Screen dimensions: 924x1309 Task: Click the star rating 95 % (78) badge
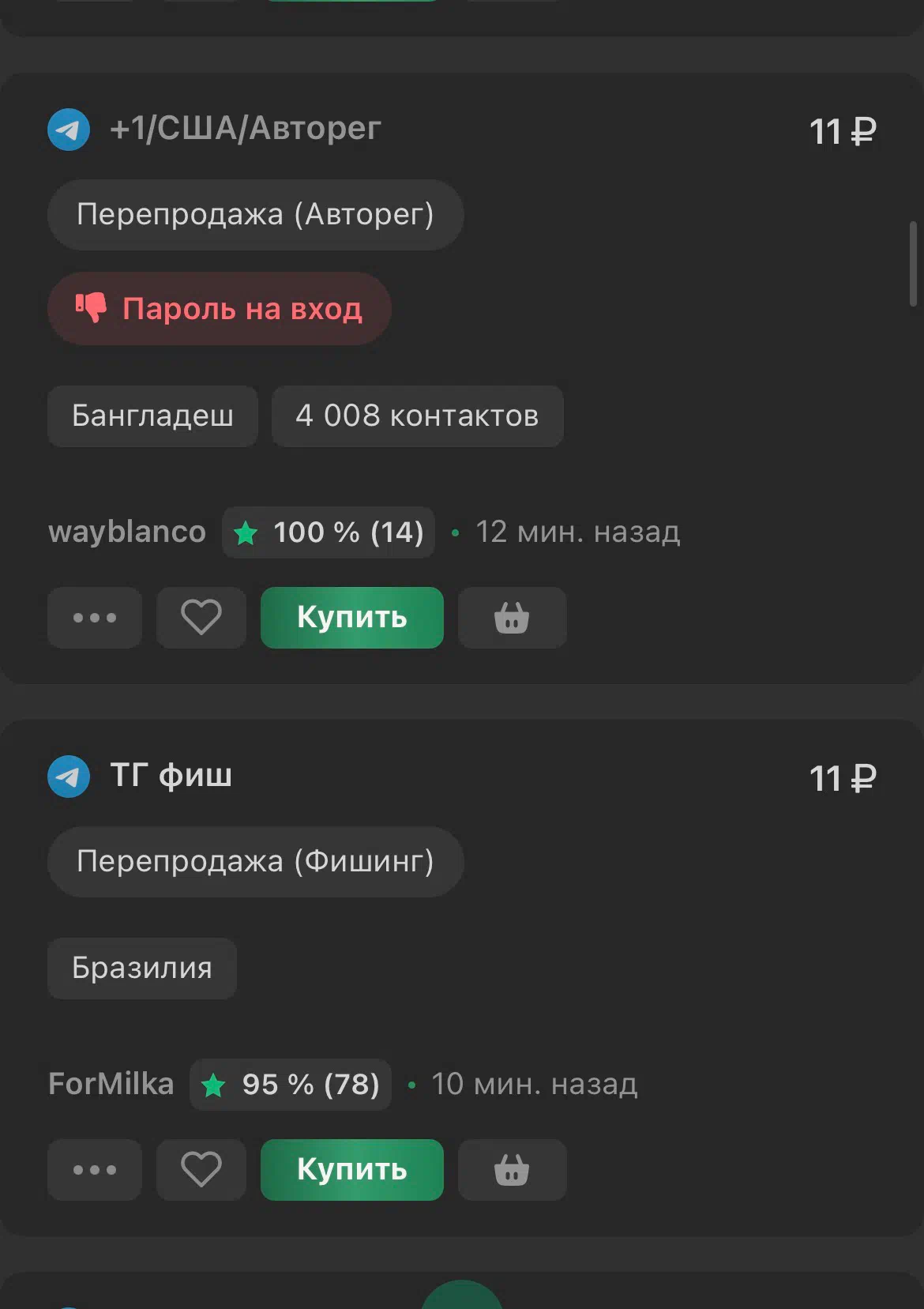[x=291, y=1085]
